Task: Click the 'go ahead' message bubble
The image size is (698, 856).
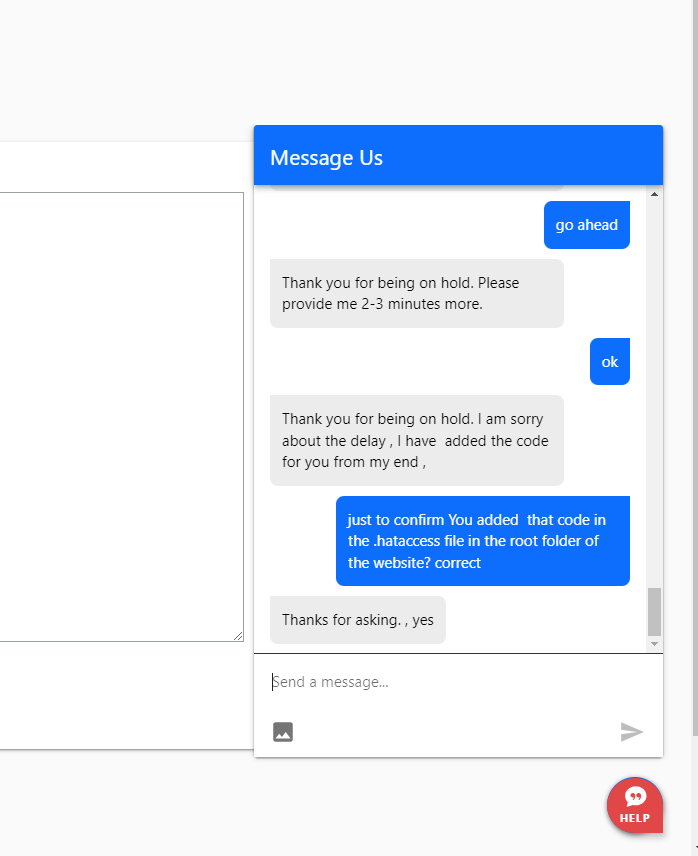Action: pos(587,225)
